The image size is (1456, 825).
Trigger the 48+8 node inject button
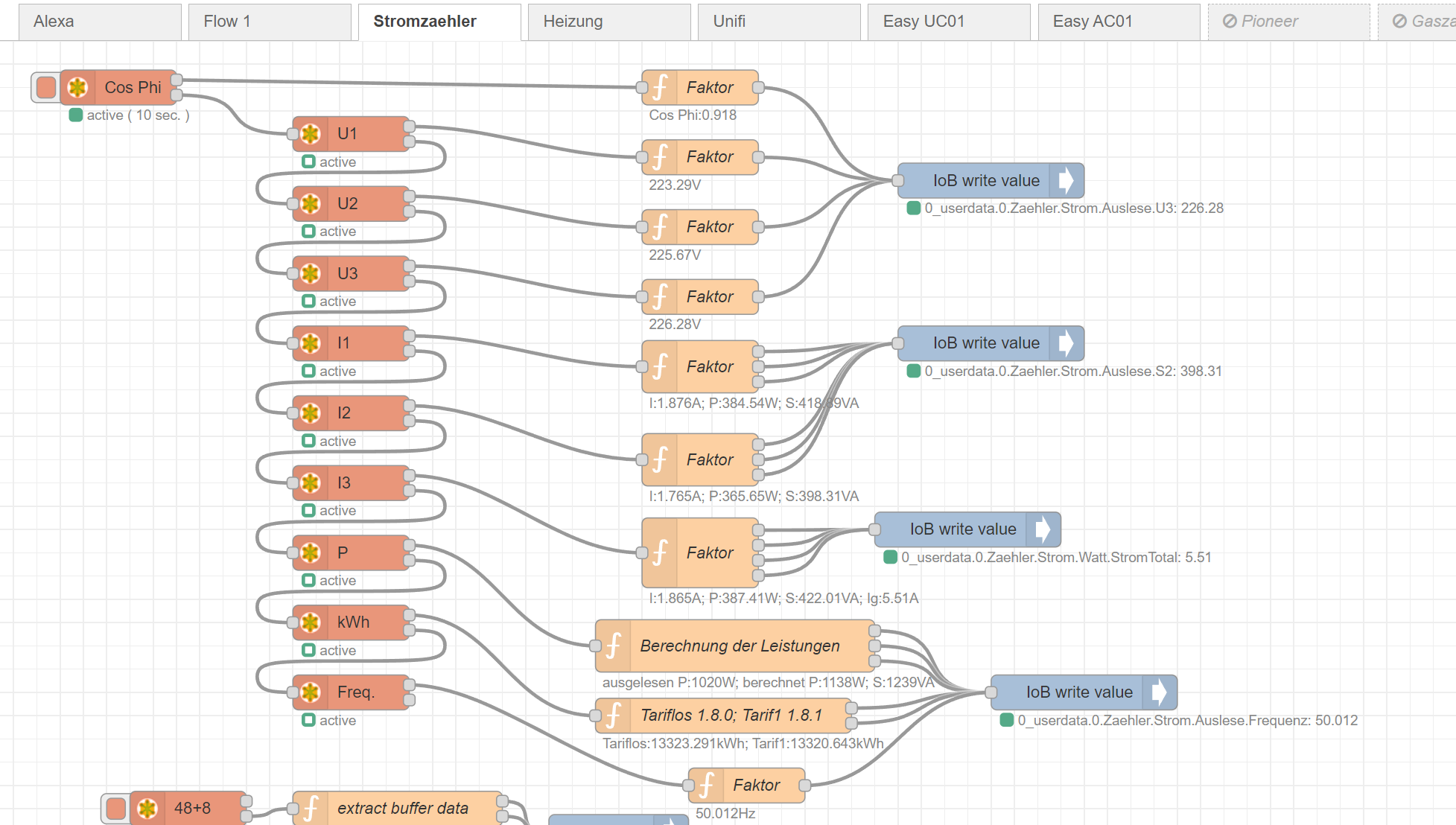click(116, 808)
